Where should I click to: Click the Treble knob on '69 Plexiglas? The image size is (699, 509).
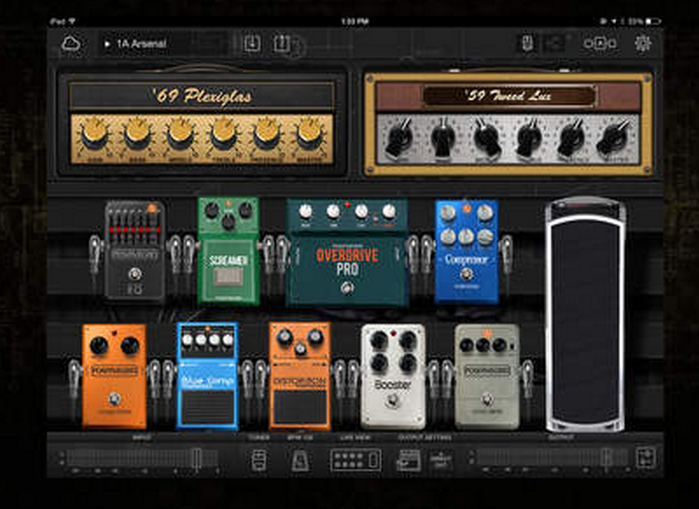pos(223,133)
